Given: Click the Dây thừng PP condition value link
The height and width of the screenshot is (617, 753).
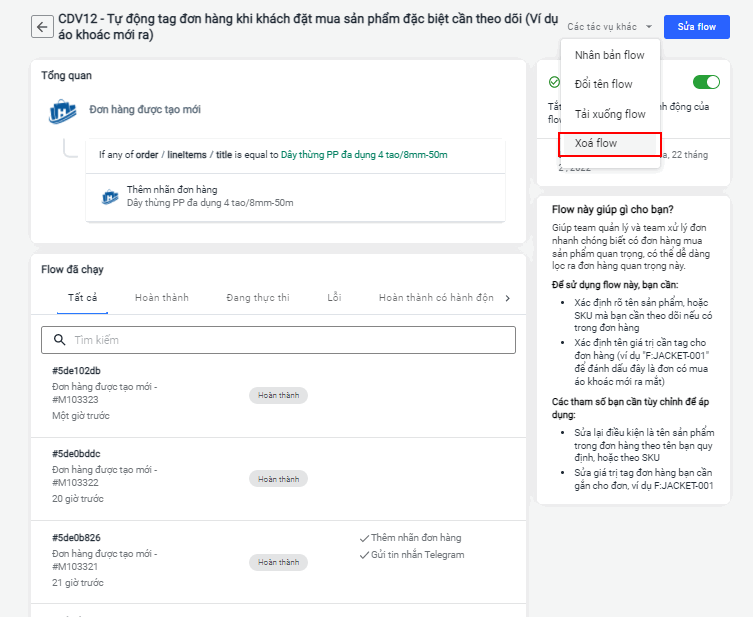Looking at the screenshot, I should click(364, 155).
